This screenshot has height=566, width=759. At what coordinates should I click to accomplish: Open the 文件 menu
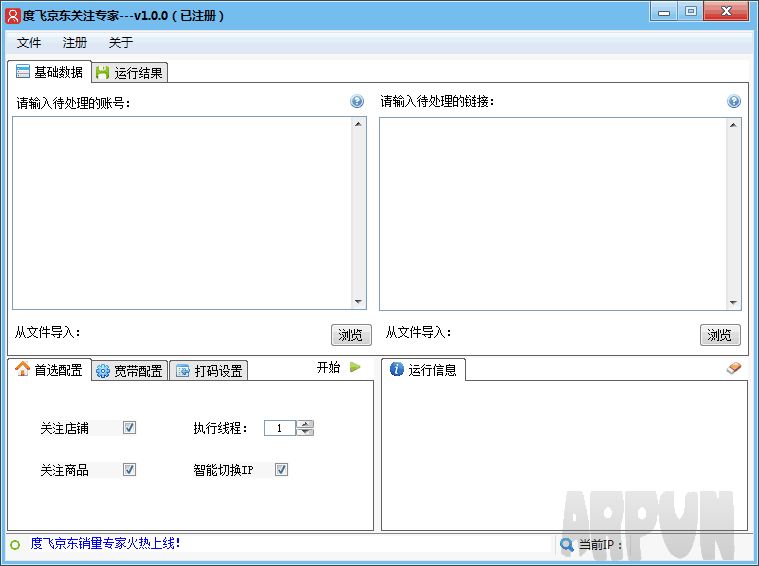[x=29, y=43]
